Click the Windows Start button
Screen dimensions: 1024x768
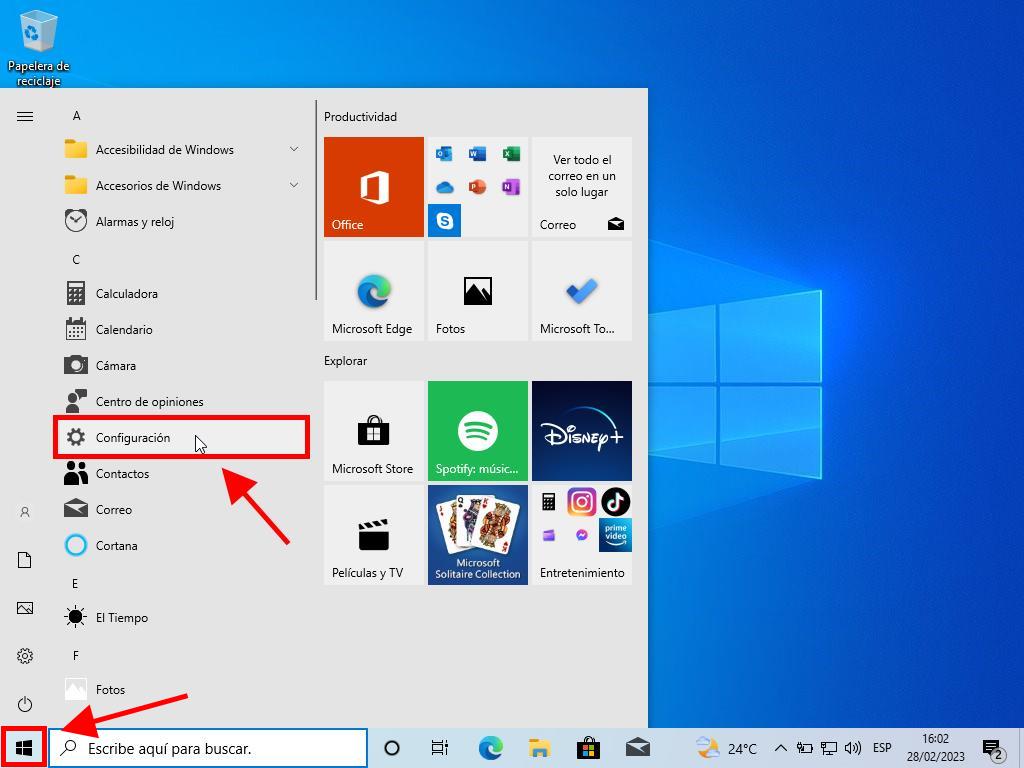pyautogui.click(x=24, y=748)
